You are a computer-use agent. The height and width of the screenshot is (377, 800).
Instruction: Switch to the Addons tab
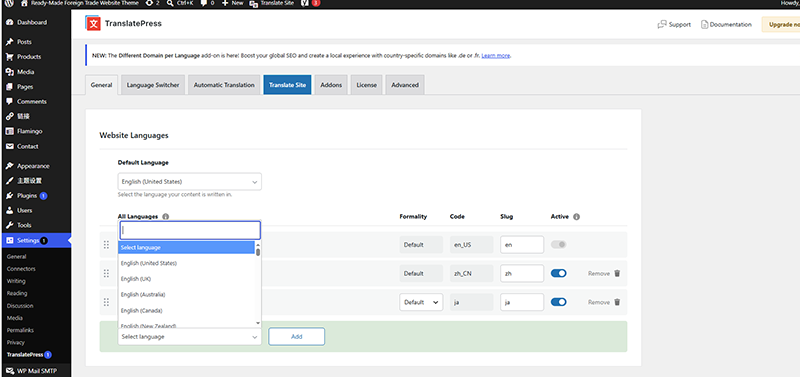[331, 85]
